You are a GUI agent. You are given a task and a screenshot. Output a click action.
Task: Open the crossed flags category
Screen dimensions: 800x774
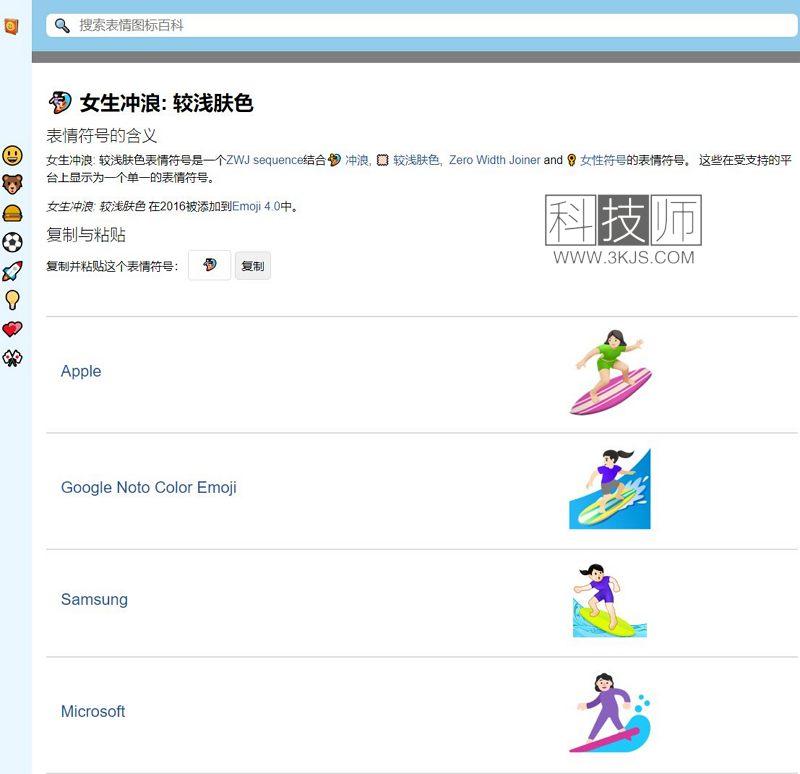coord(12,358)
